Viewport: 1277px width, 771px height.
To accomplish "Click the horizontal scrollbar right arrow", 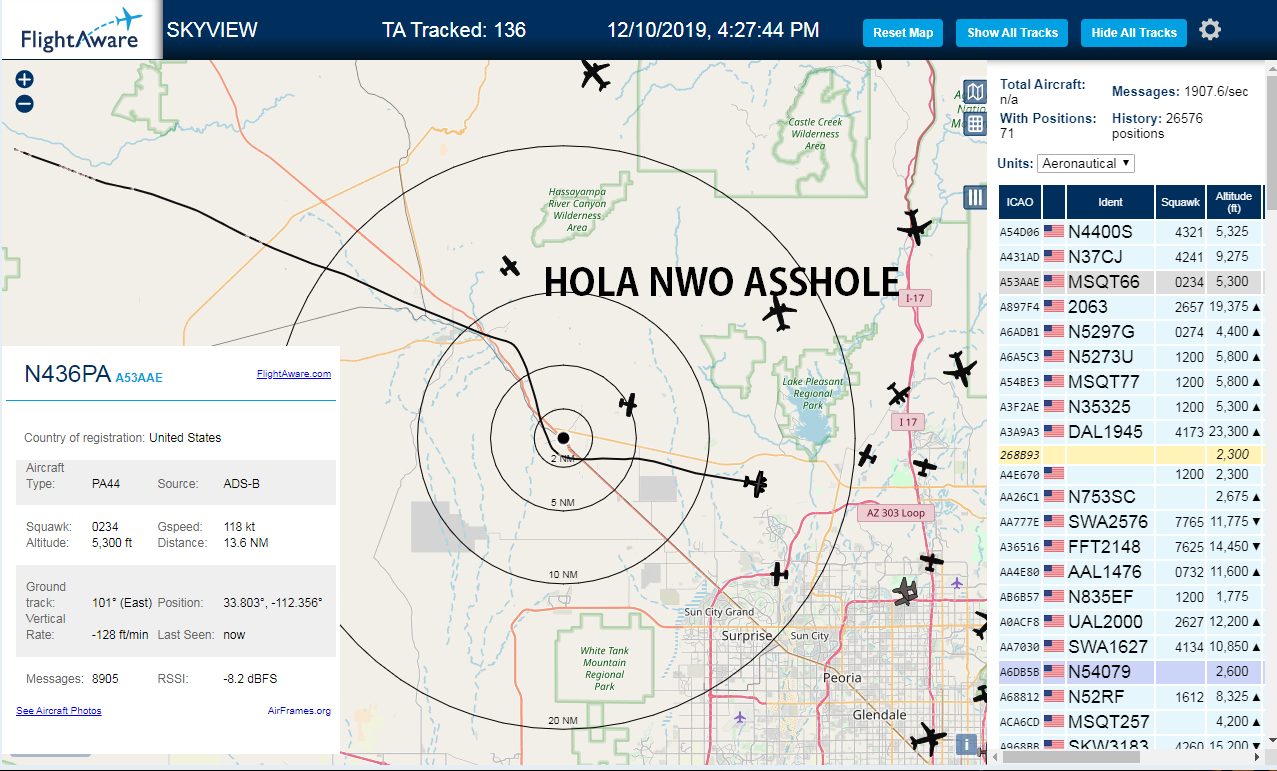I will (x=1256, y=757).
